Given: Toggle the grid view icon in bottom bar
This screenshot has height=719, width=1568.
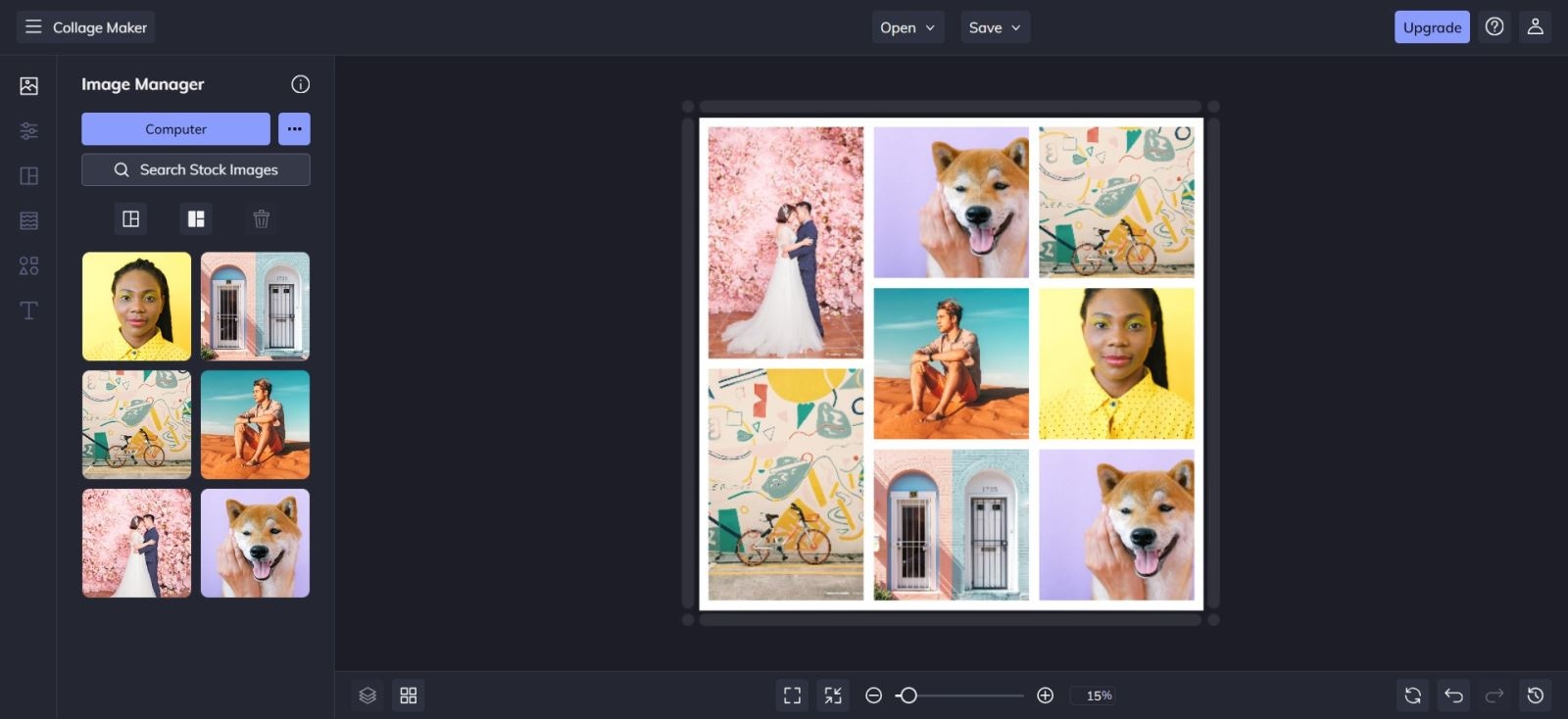Looking at the screenshot, I should click(x=409, y=695).
